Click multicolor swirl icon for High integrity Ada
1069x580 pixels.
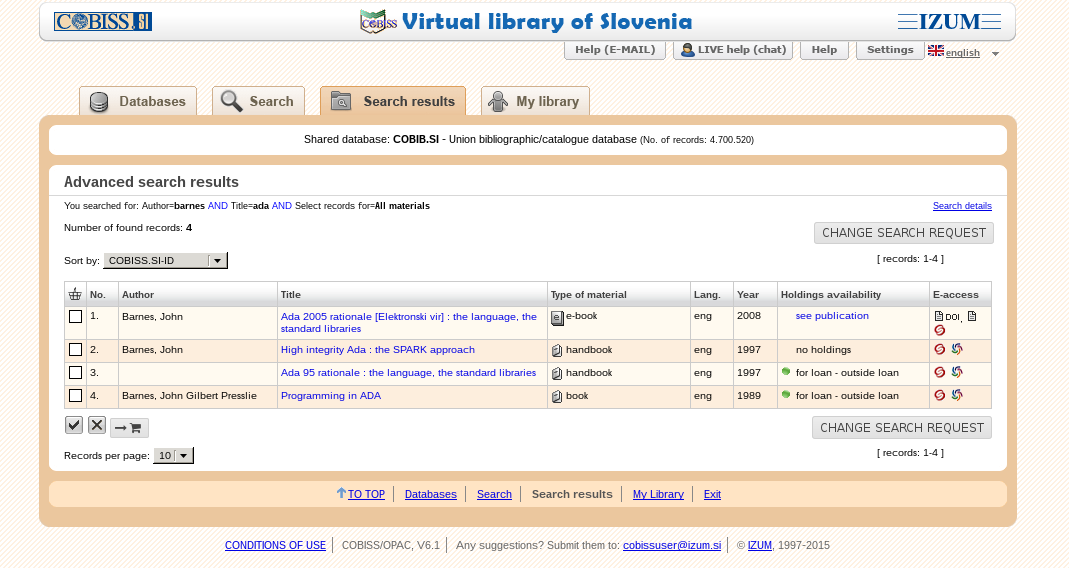[957, 349]
